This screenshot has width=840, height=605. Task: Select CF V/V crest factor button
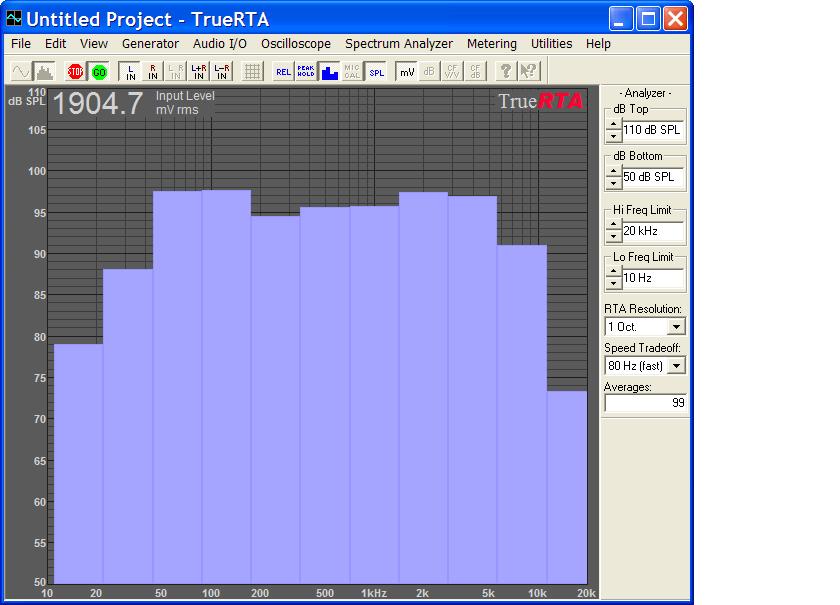click(452, 71)
